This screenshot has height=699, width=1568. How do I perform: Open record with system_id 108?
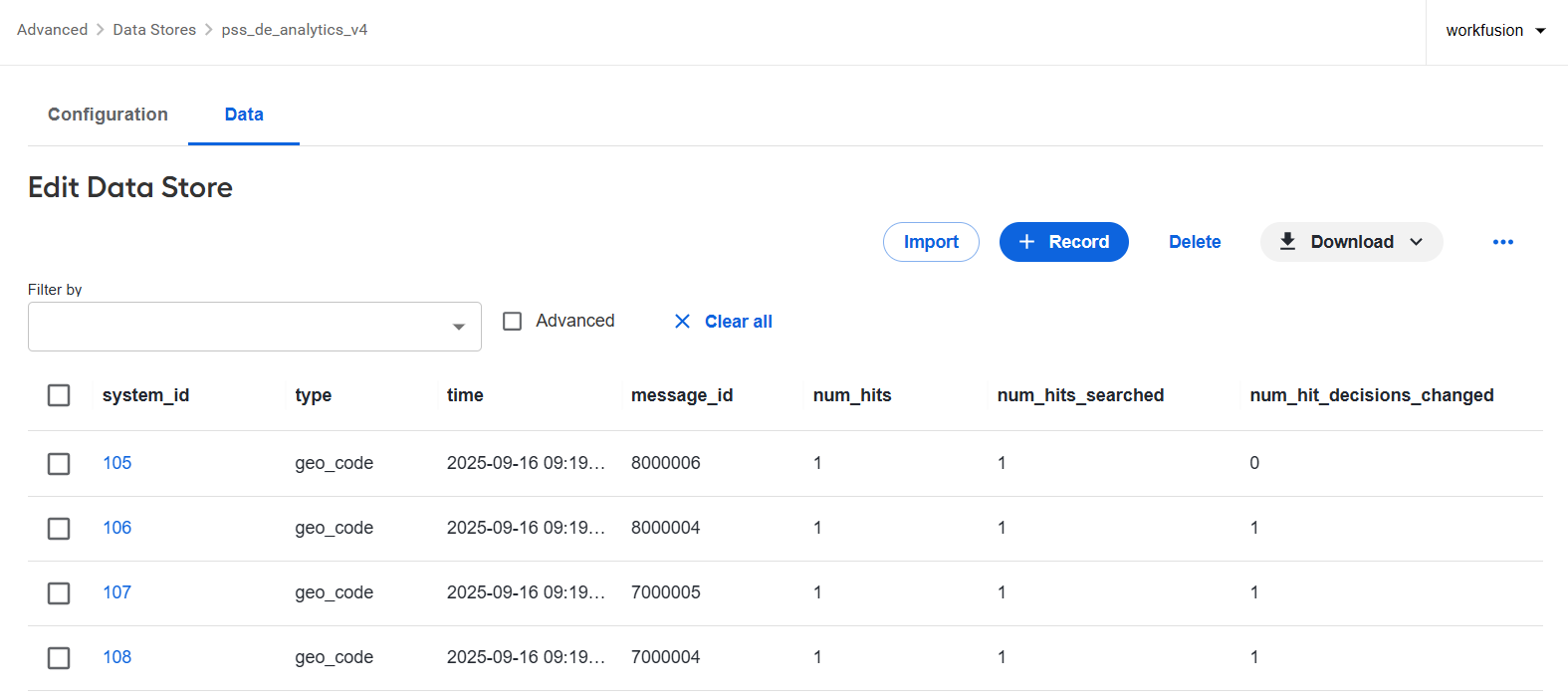tap(117, 657)
